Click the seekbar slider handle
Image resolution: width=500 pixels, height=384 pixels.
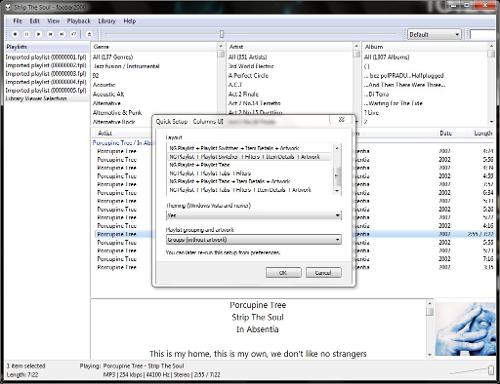pyautogui.click(x=222, y=34)
